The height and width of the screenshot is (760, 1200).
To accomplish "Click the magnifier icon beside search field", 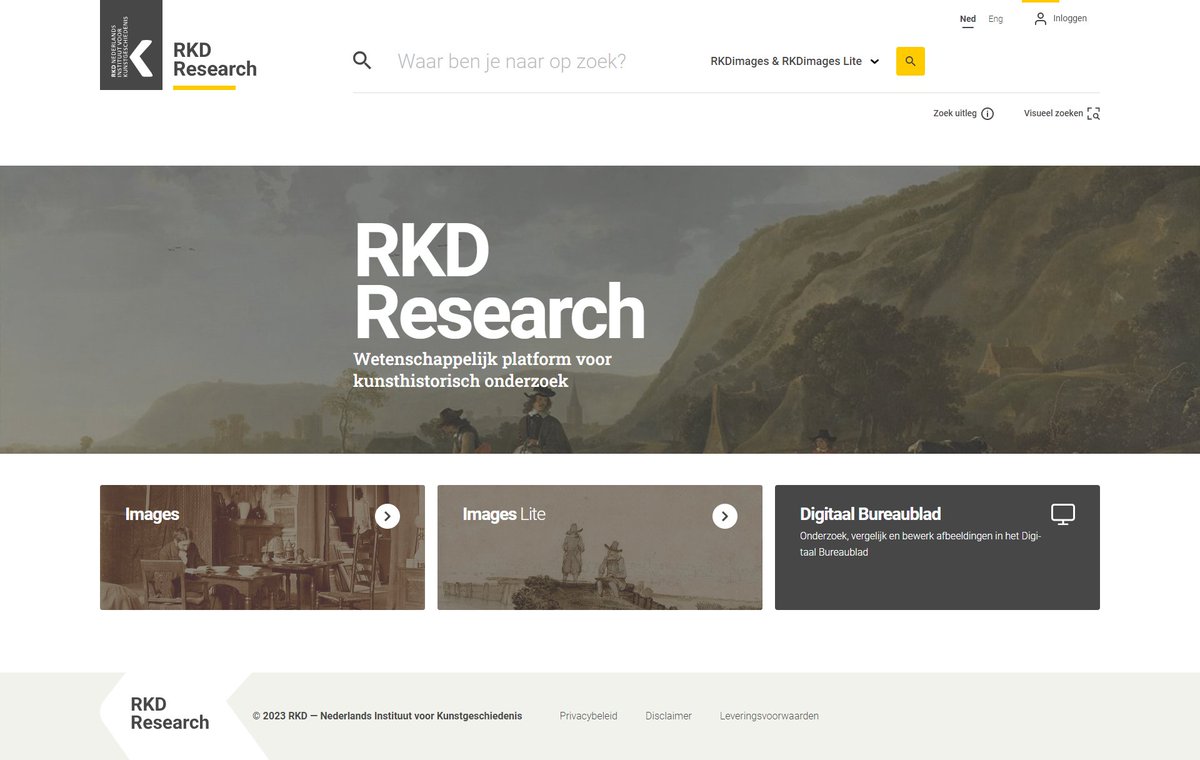I will 362,60.
